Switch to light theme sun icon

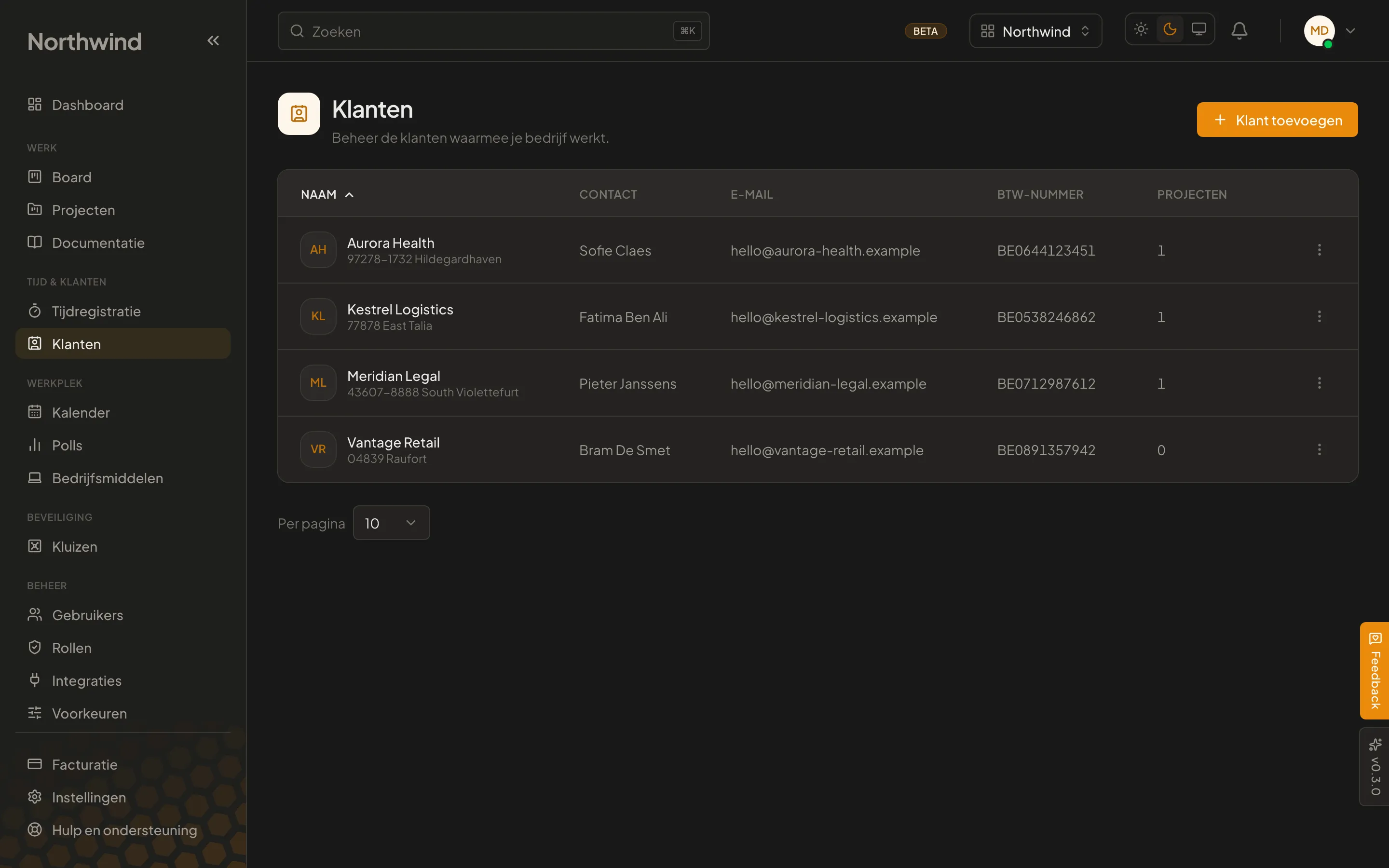click(x=1141, y=29)
